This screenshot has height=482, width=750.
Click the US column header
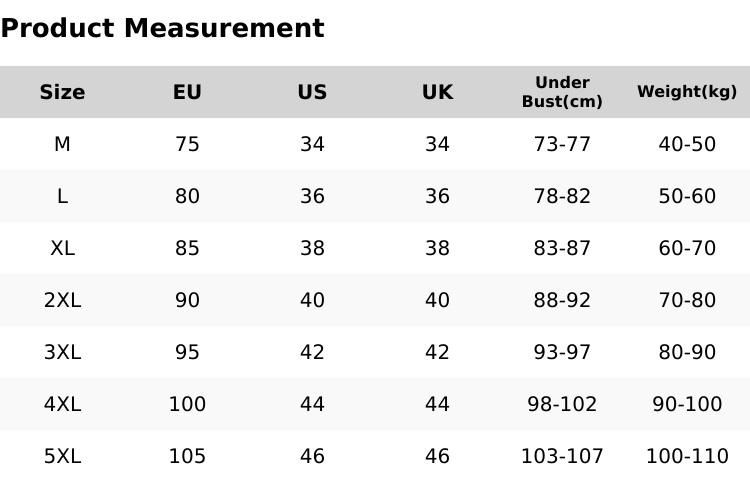(312, 92)
